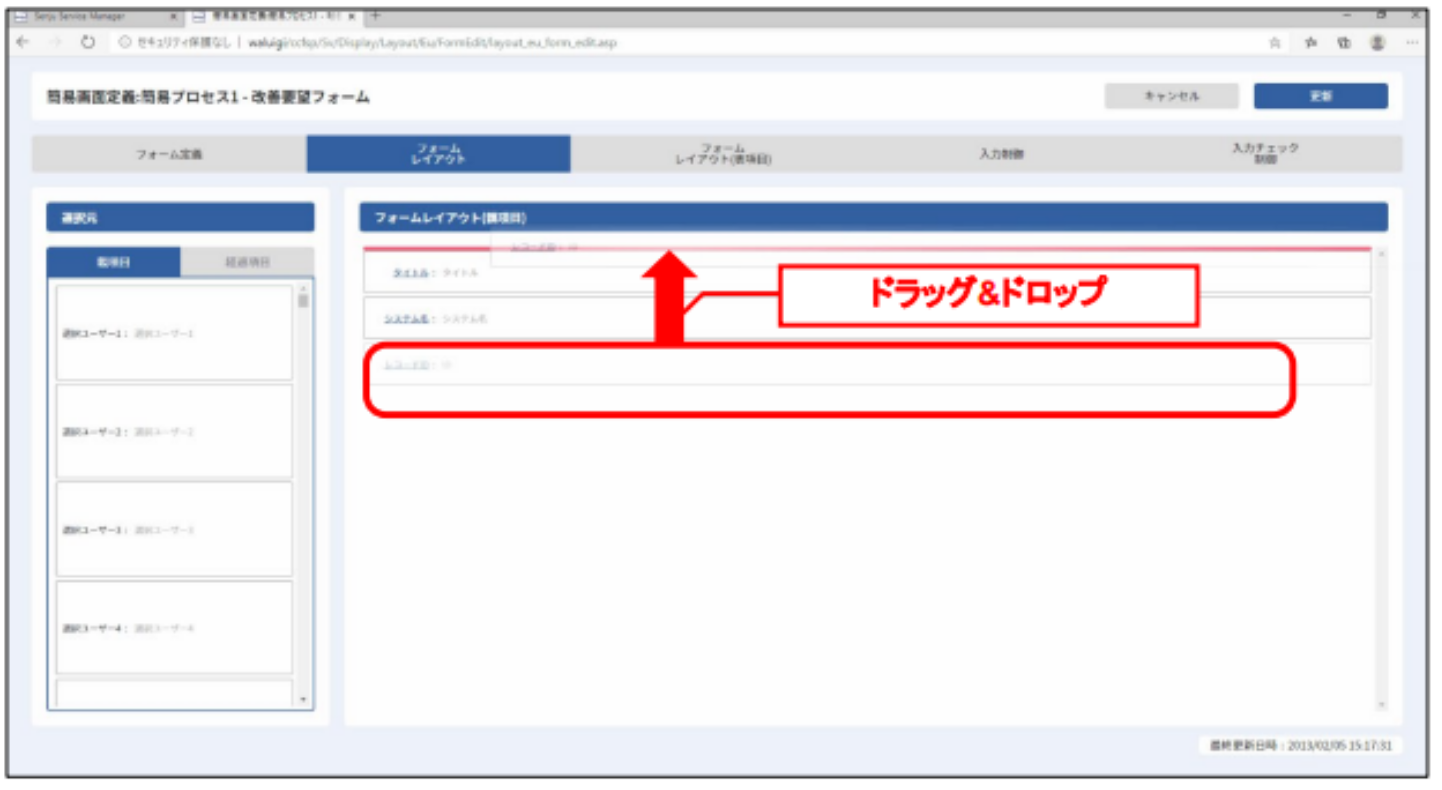This screenshot has height=790, width=1442.
Task: Close the Senju Service Manager browser tab
Action: click(173, 17)
